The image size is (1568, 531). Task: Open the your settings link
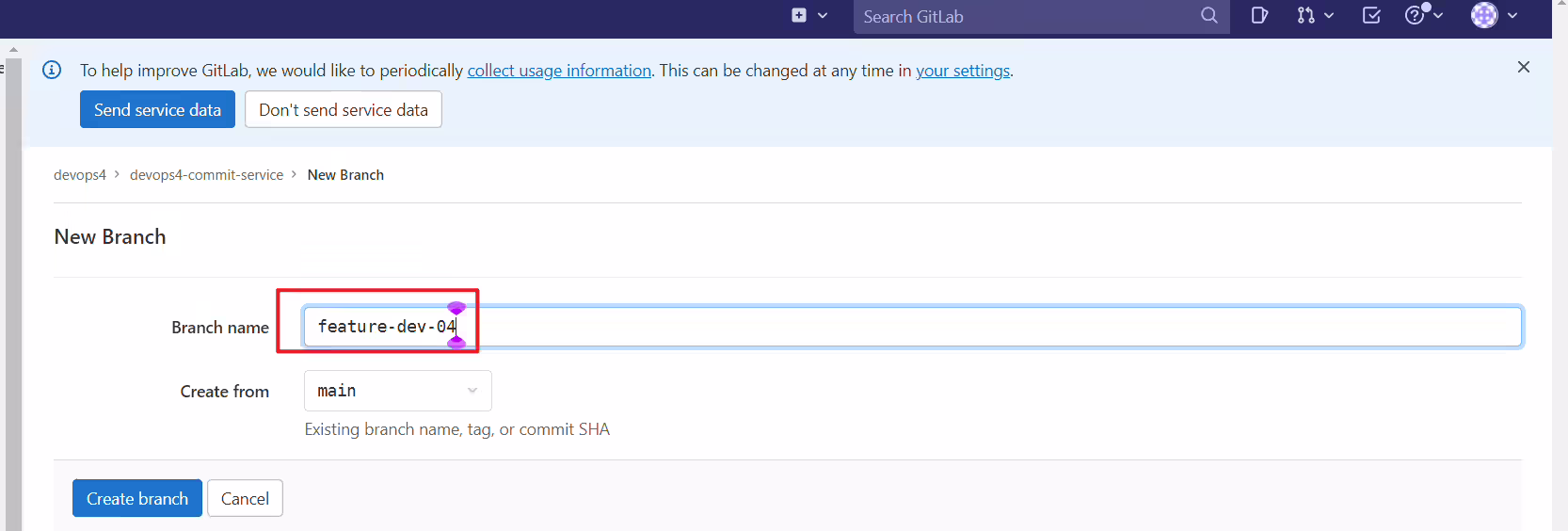point(963,71)
